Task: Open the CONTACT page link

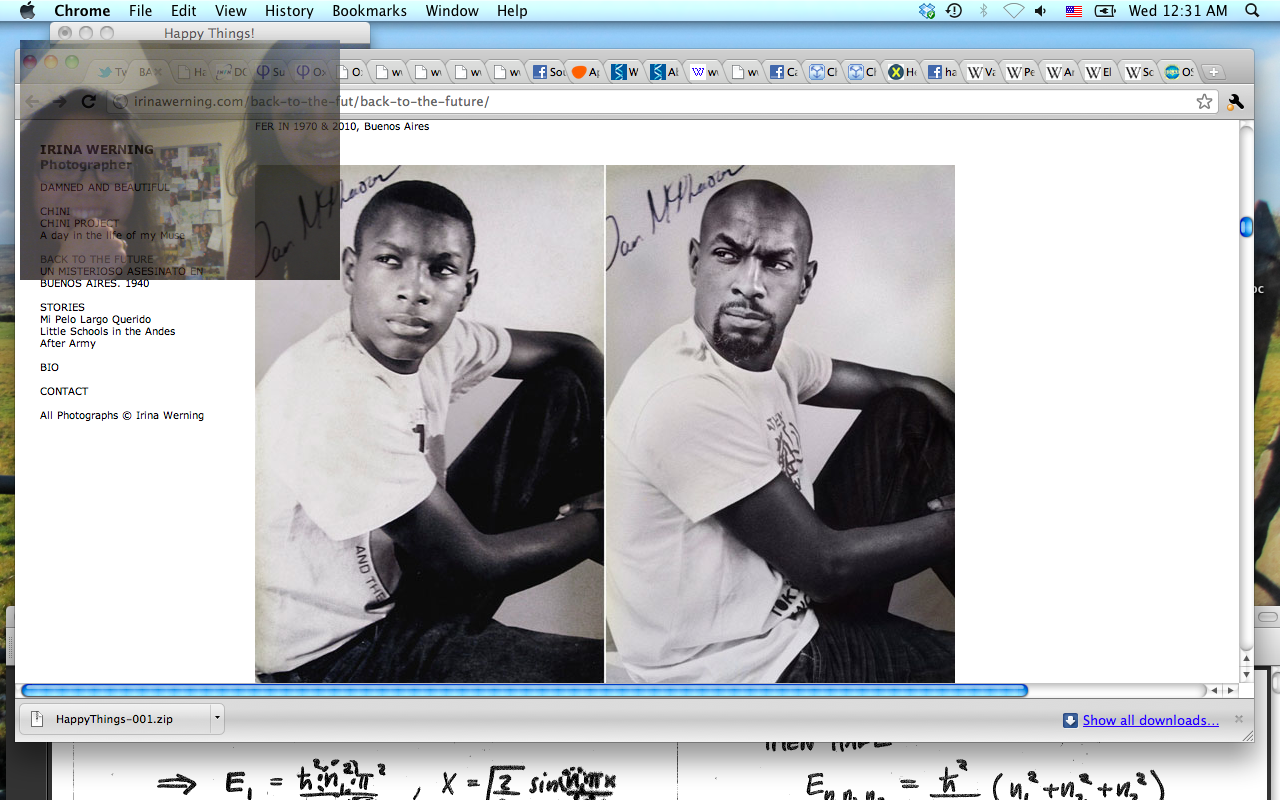Action: 64,391
